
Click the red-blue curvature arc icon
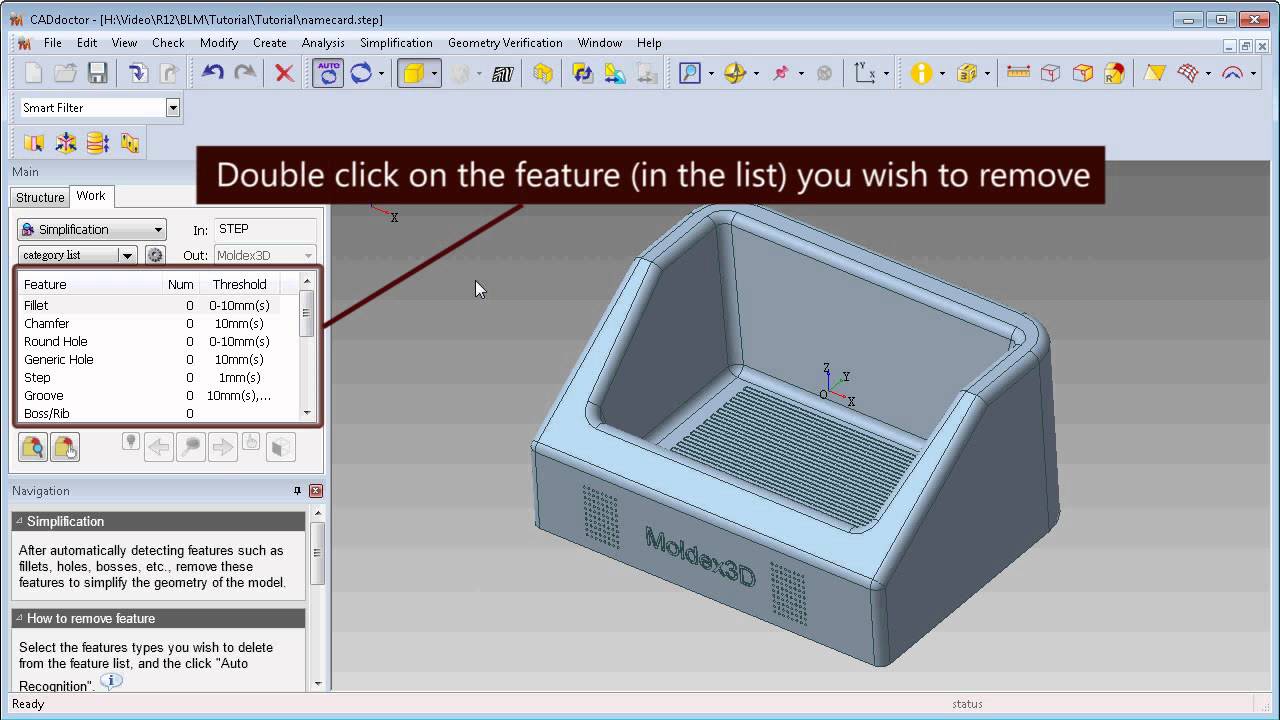click(1233, 73)
